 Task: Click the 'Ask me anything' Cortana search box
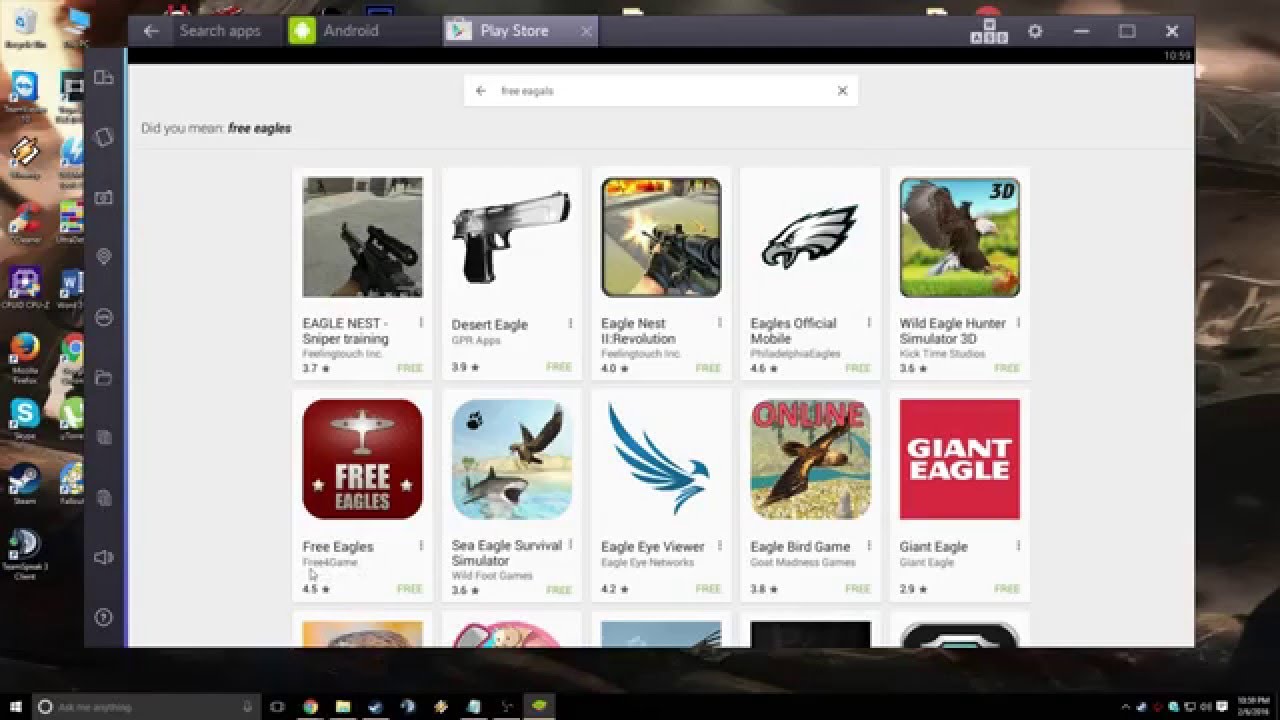(x=145, y=706)
